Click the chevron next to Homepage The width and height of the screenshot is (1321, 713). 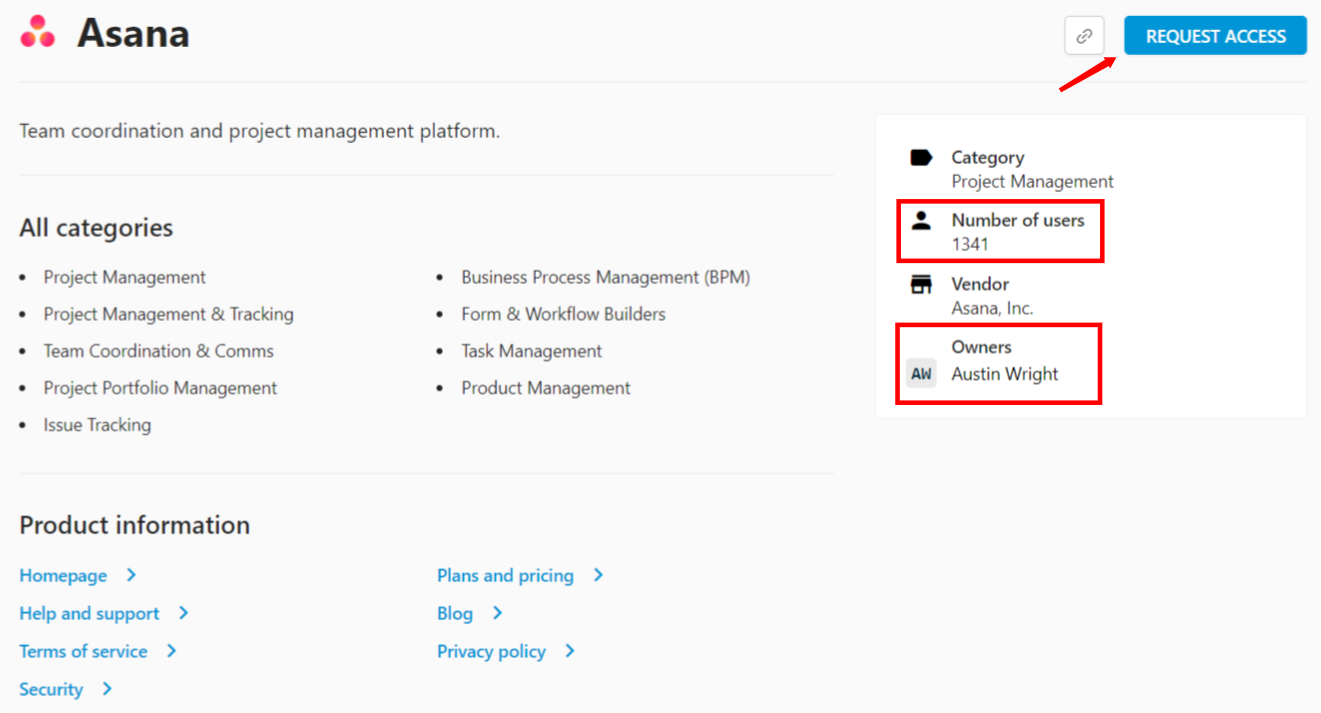coord(131,575)
